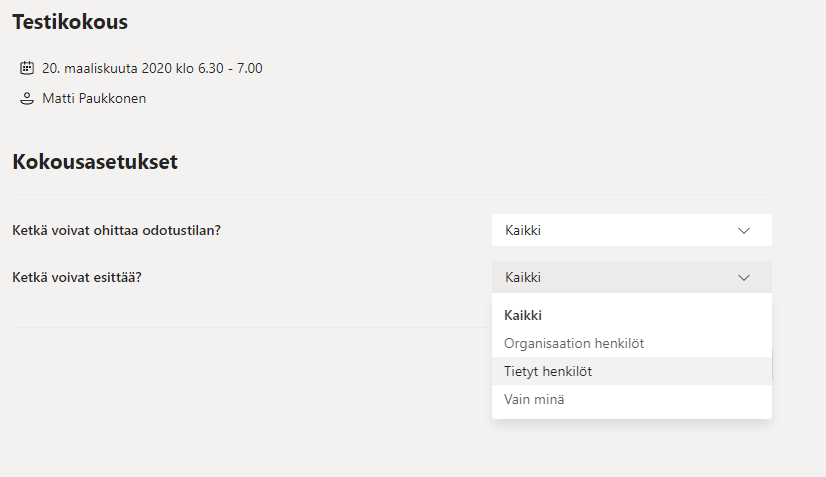
Task: Open the 'Ketkä voivat ohittaa odotustilan?' combo box
Action: [x=631, y=230]
